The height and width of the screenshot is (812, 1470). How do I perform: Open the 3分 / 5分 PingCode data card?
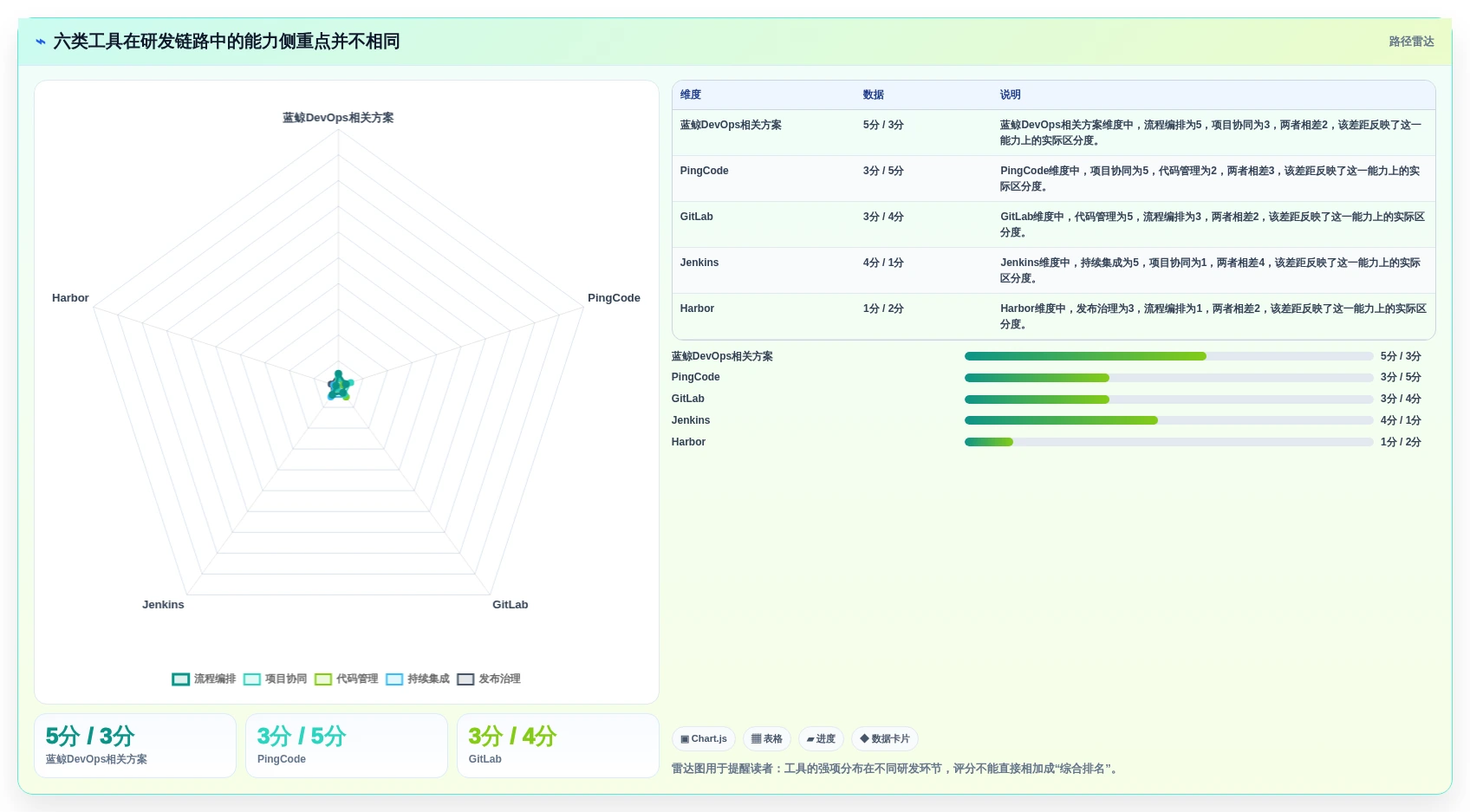pyautogui.click(x=347, y=746)
